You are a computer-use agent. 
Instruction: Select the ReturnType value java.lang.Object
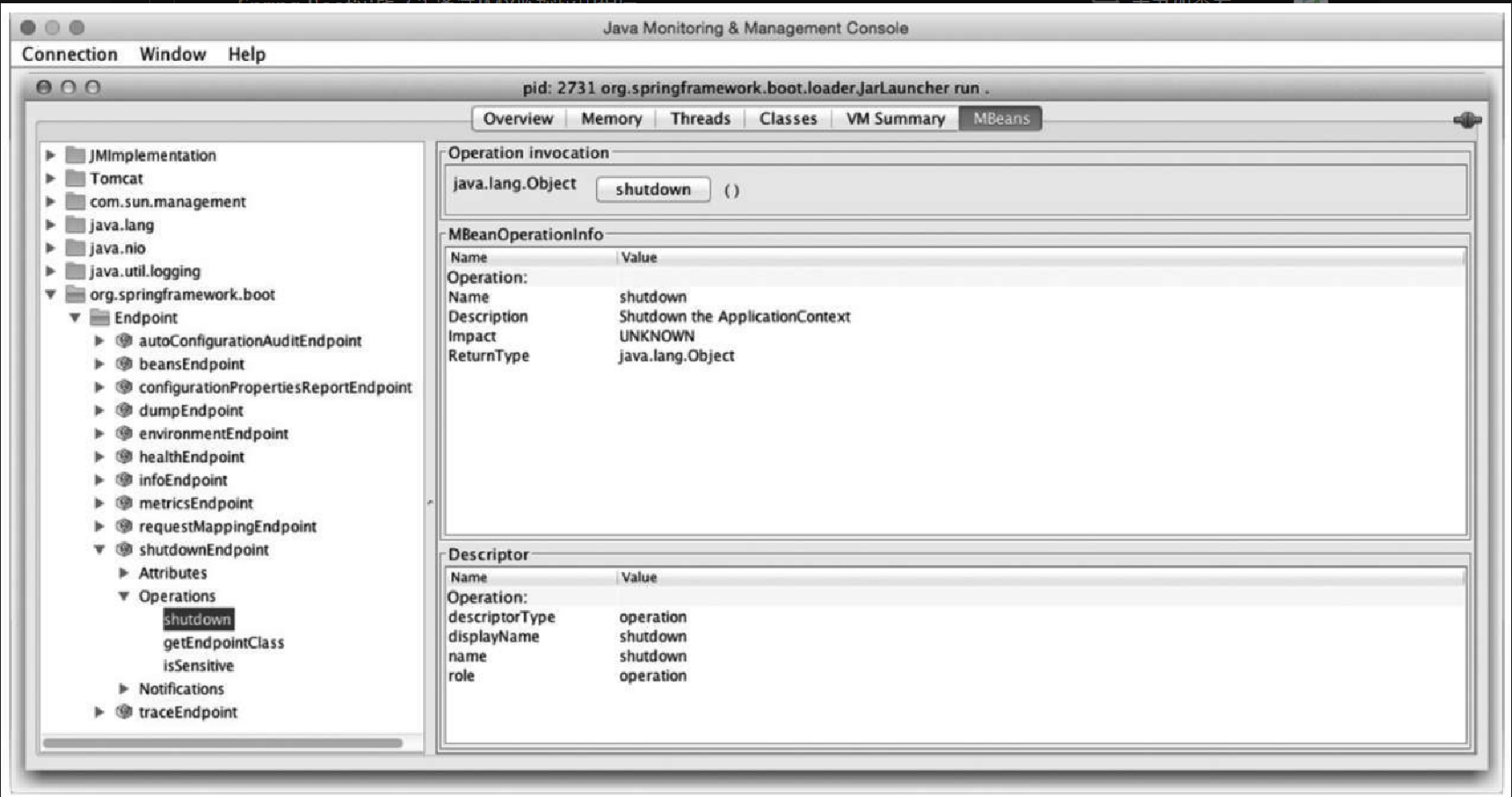tap(676, 356)
